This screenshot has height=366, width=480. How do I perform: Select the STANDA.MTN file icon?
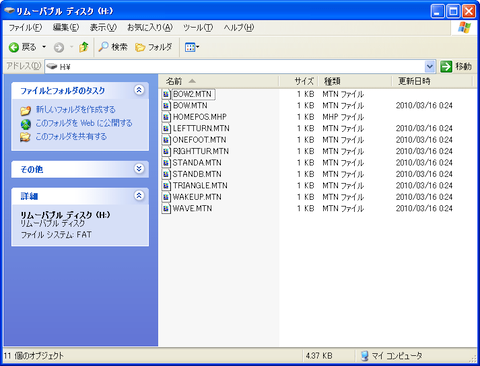coord(166,163)
